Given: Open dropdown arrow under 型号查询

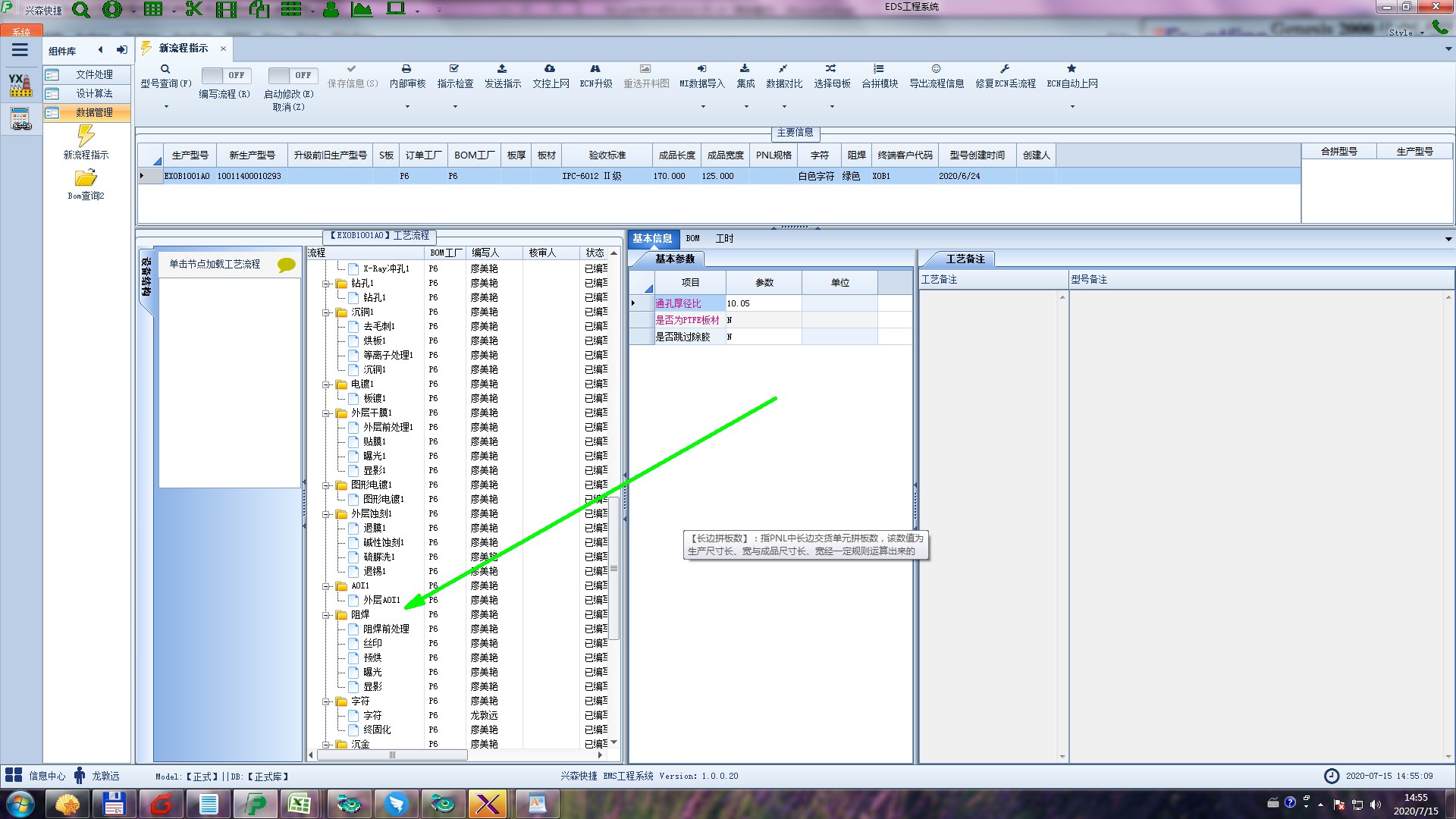Looking at the screenshot, I should [x=166, y=107].
